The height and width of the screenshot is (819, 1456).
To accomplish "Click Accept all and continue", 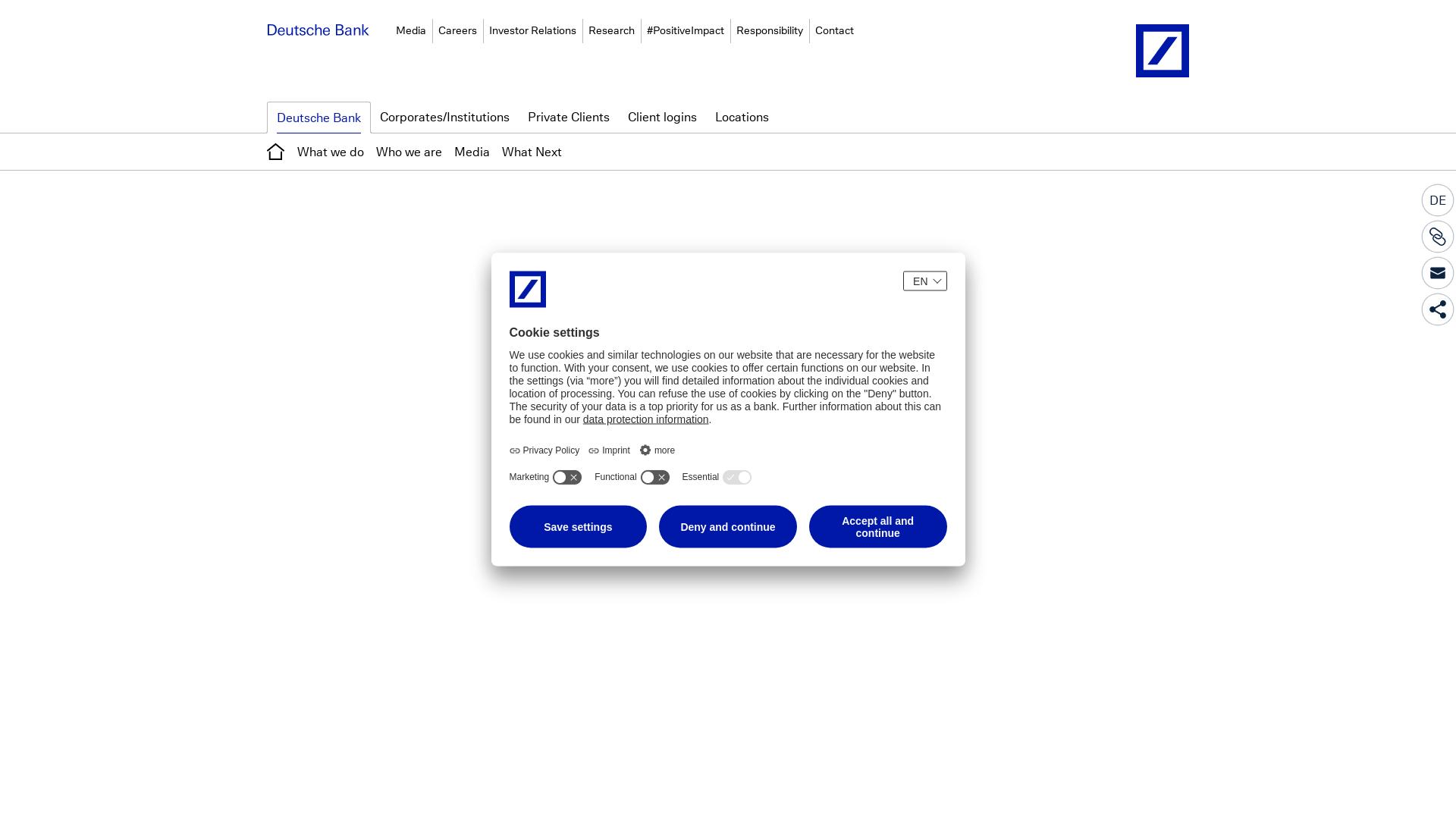I will pos(877,527).
